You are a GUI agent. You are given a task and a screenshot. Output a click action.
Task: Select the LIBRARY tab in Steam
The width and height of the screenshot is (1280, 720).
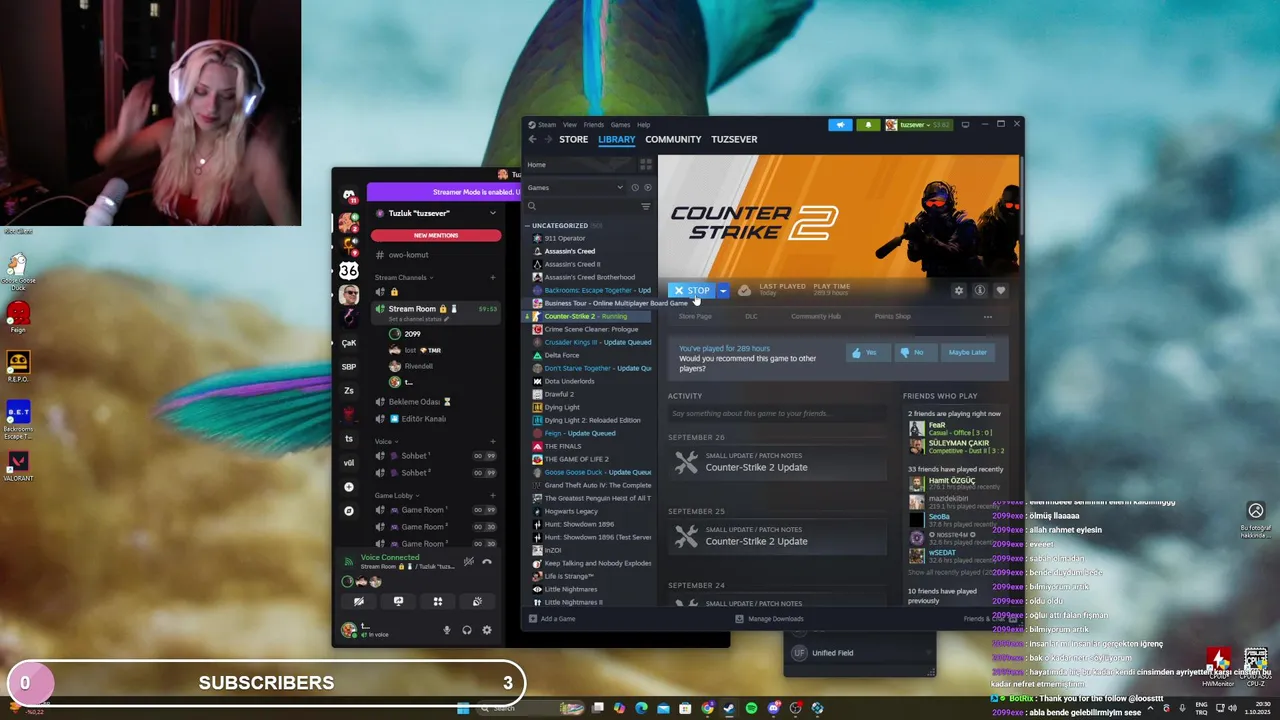coord(616,139)
